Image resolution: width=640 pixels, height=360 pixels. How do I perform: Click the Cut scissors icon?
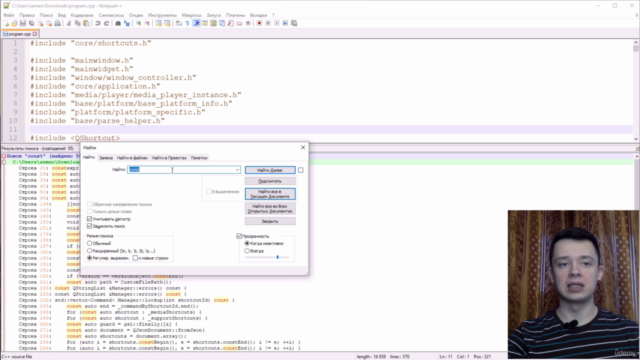(x=69, y=23)
